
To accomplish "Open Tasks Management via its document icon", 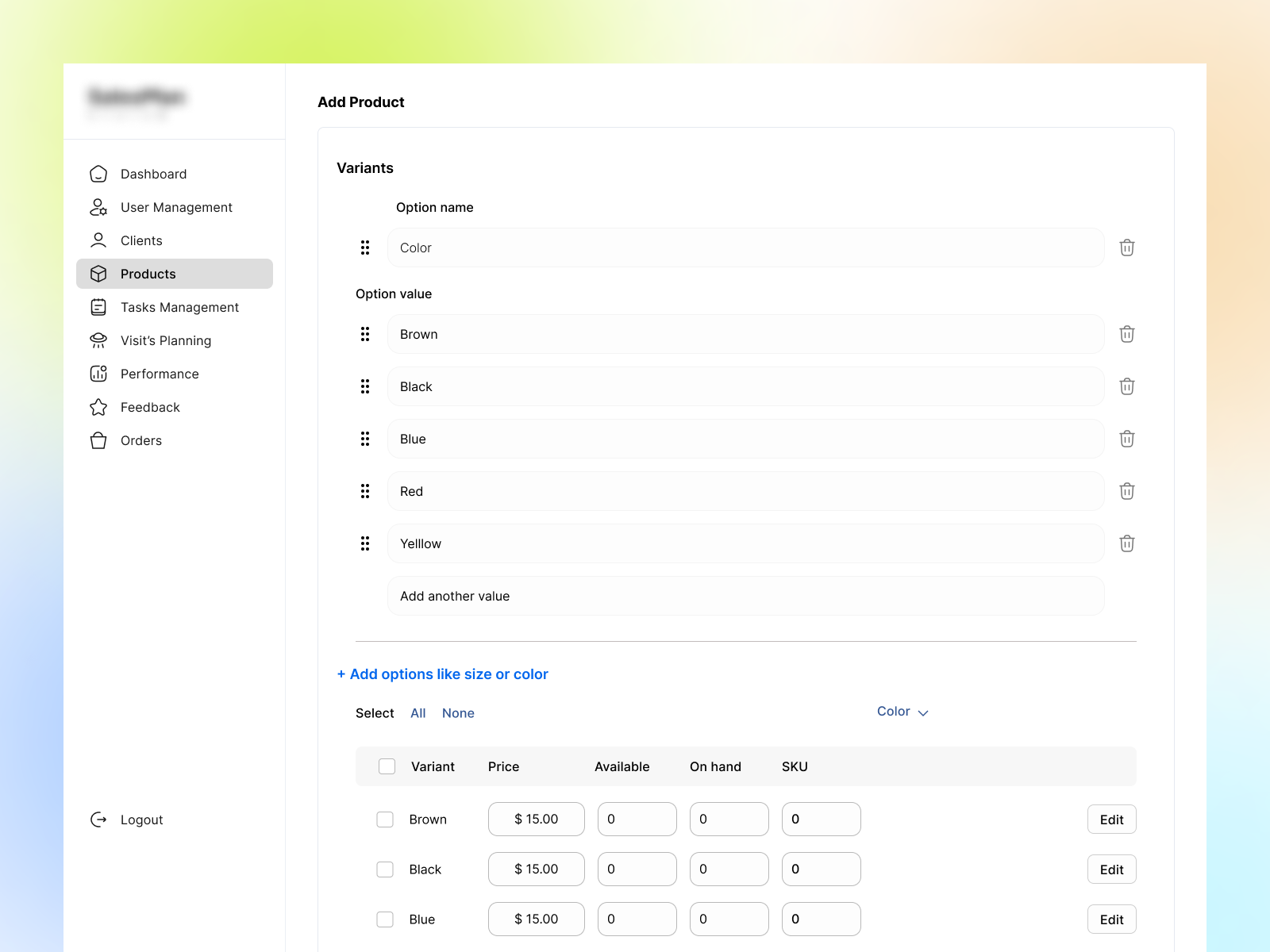I will (98, 307).
